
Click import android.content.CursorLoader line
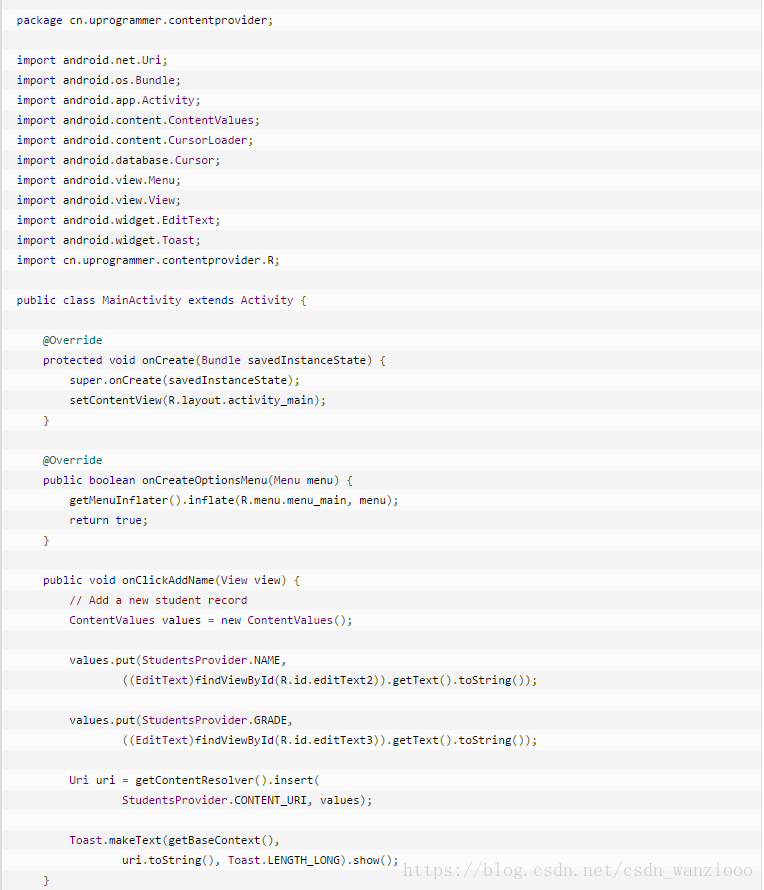[135, 140]
